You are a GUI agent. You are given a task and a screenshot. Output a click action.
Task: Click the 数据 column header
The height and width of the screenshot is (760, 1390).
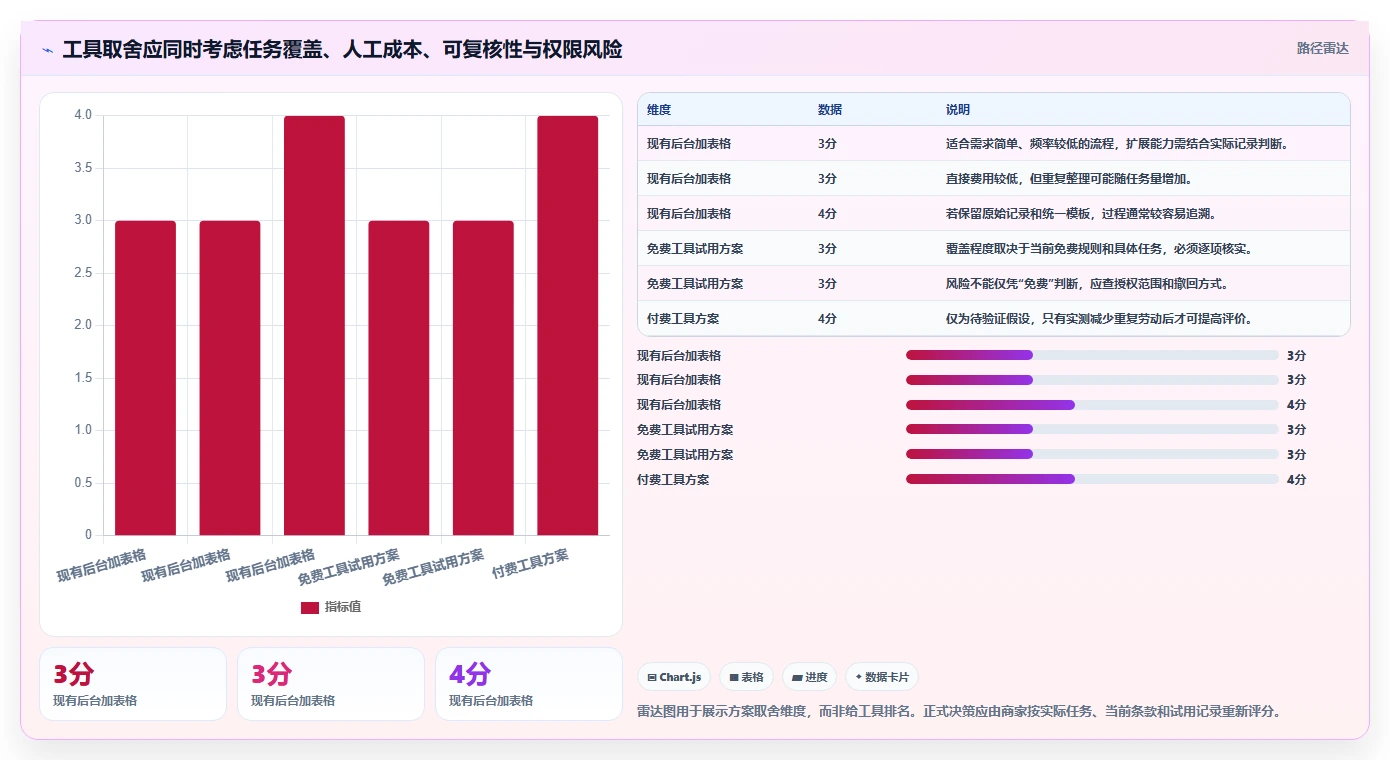(830, 110)
